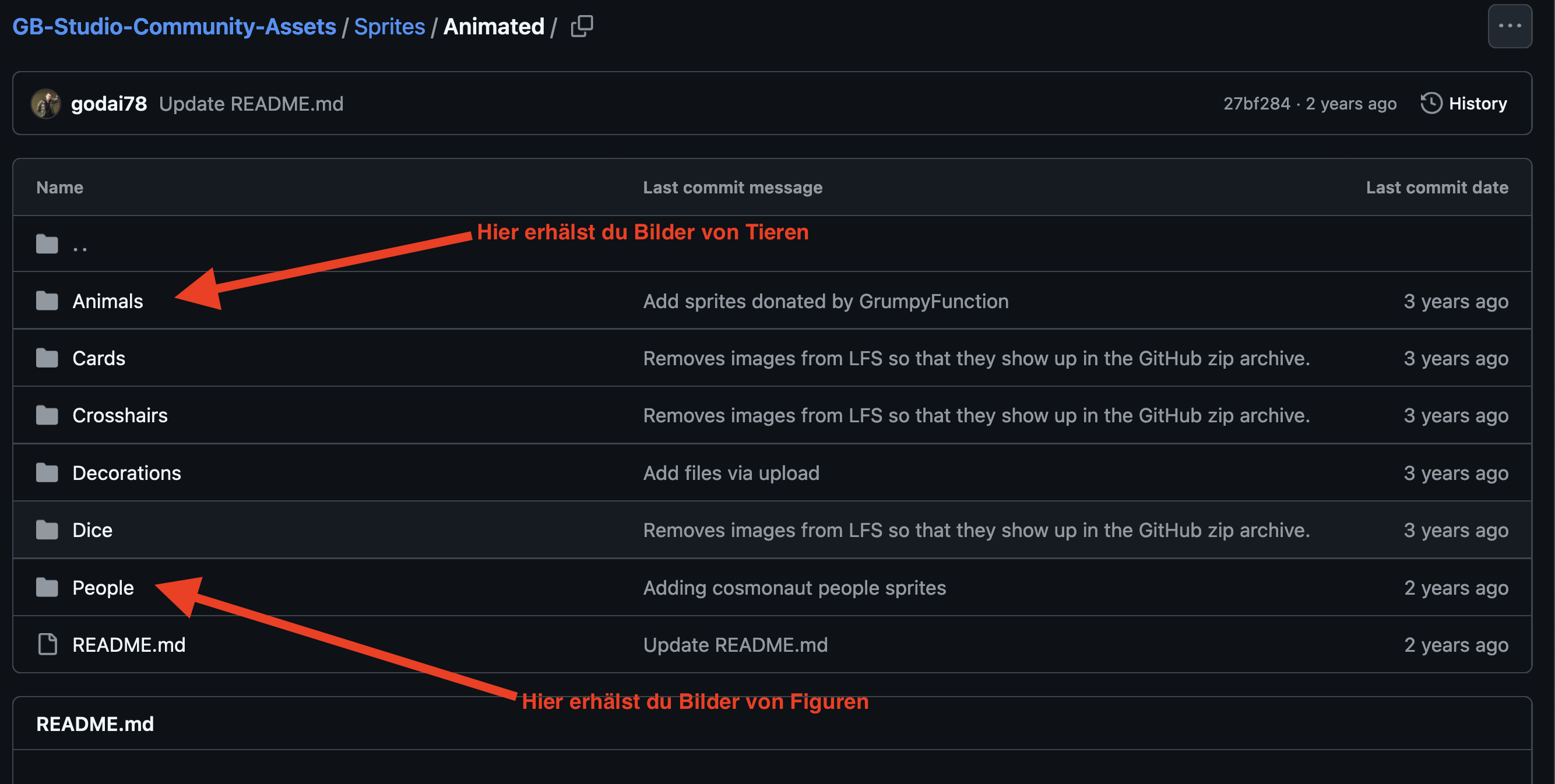This screenshot has width=1555, height=784.
Task: Click the History clock icon
Action: tap(1431, 103)
